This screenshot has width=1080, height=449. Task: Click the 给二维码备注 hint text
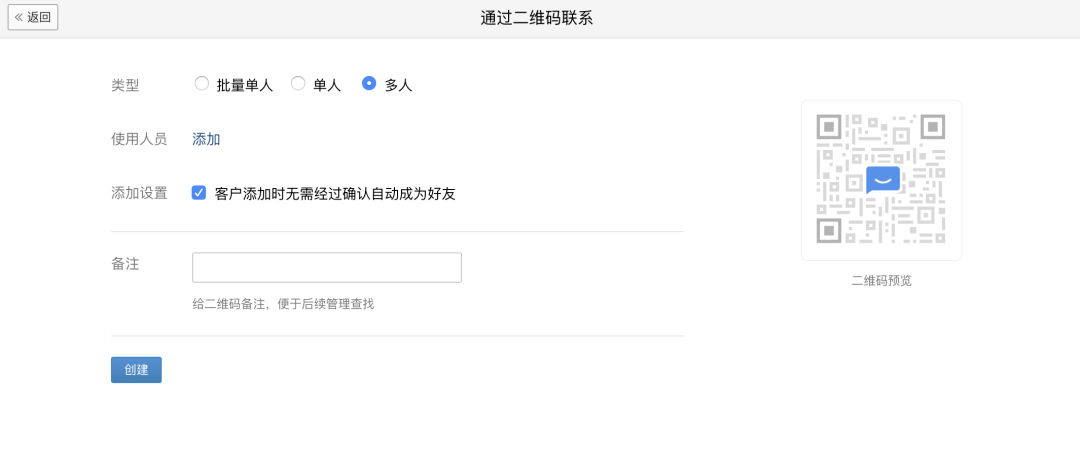pyautogui.click(x=283, y=303)
